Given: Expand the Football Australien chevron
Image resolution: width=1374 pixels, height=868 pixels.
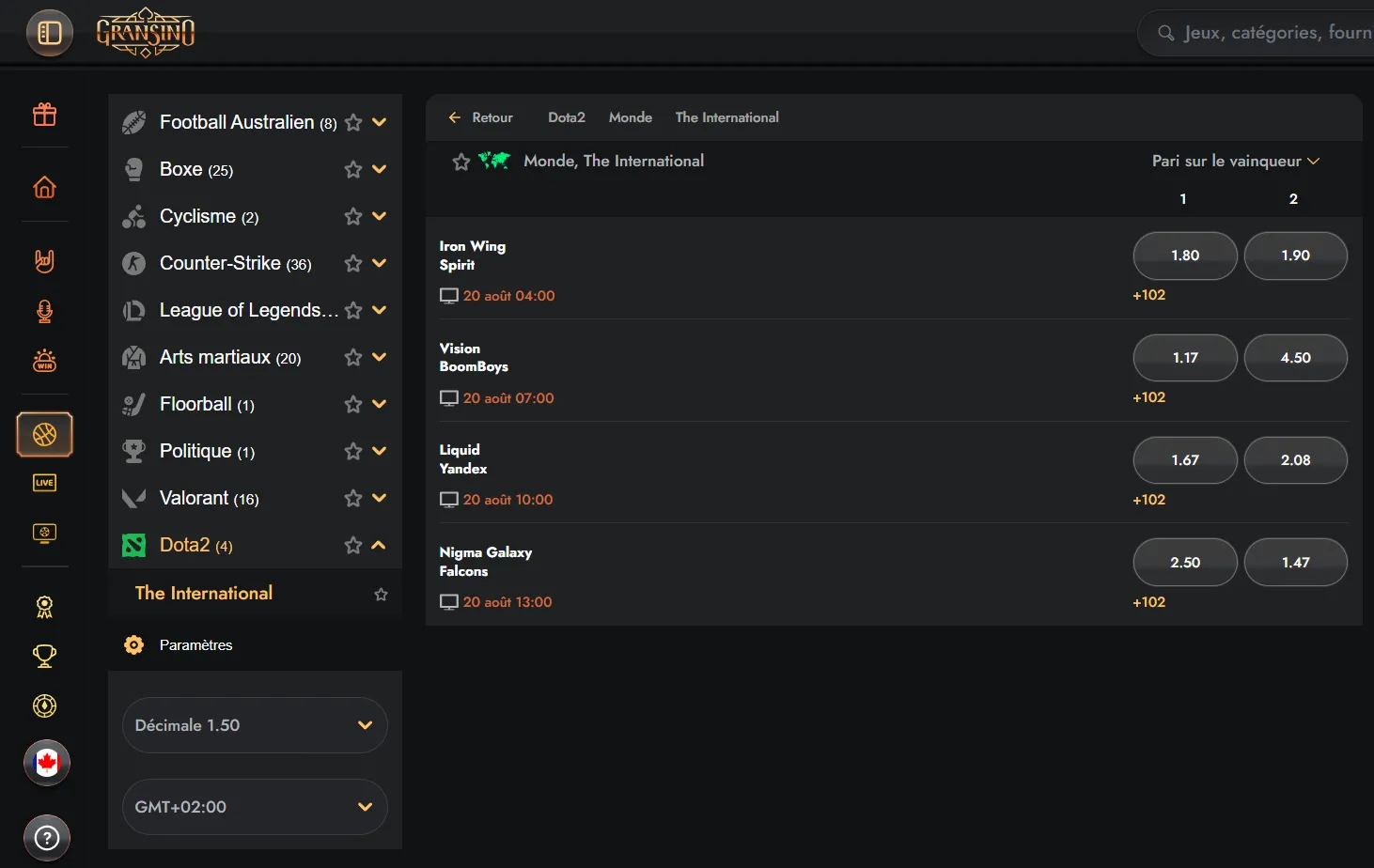Looking at the screenshot, I should pyautogui.click(x=380, y=122).
